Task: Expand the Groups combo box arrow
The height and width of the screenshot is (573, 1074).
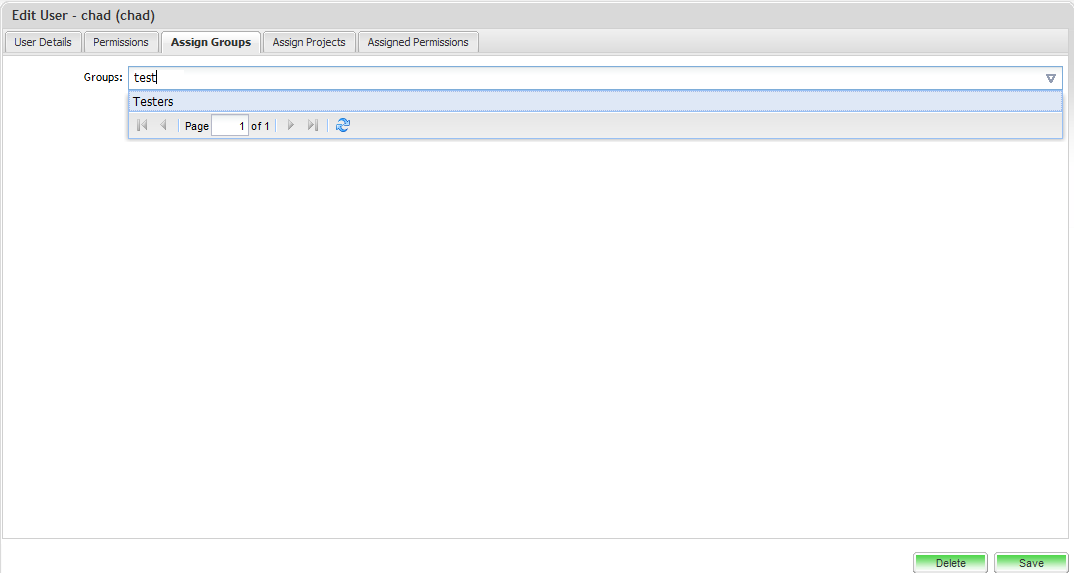Action: 1050,78
